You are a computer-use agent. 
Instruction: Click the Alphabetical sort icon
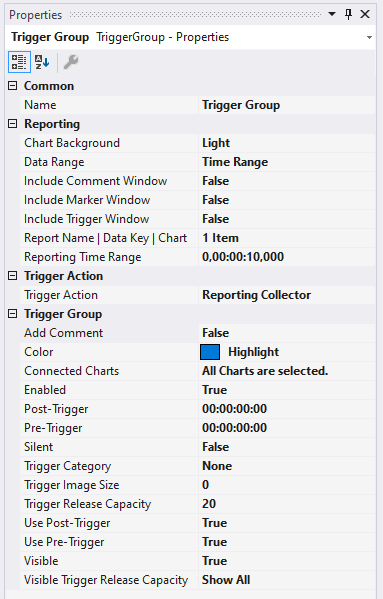tap(42, 62)
